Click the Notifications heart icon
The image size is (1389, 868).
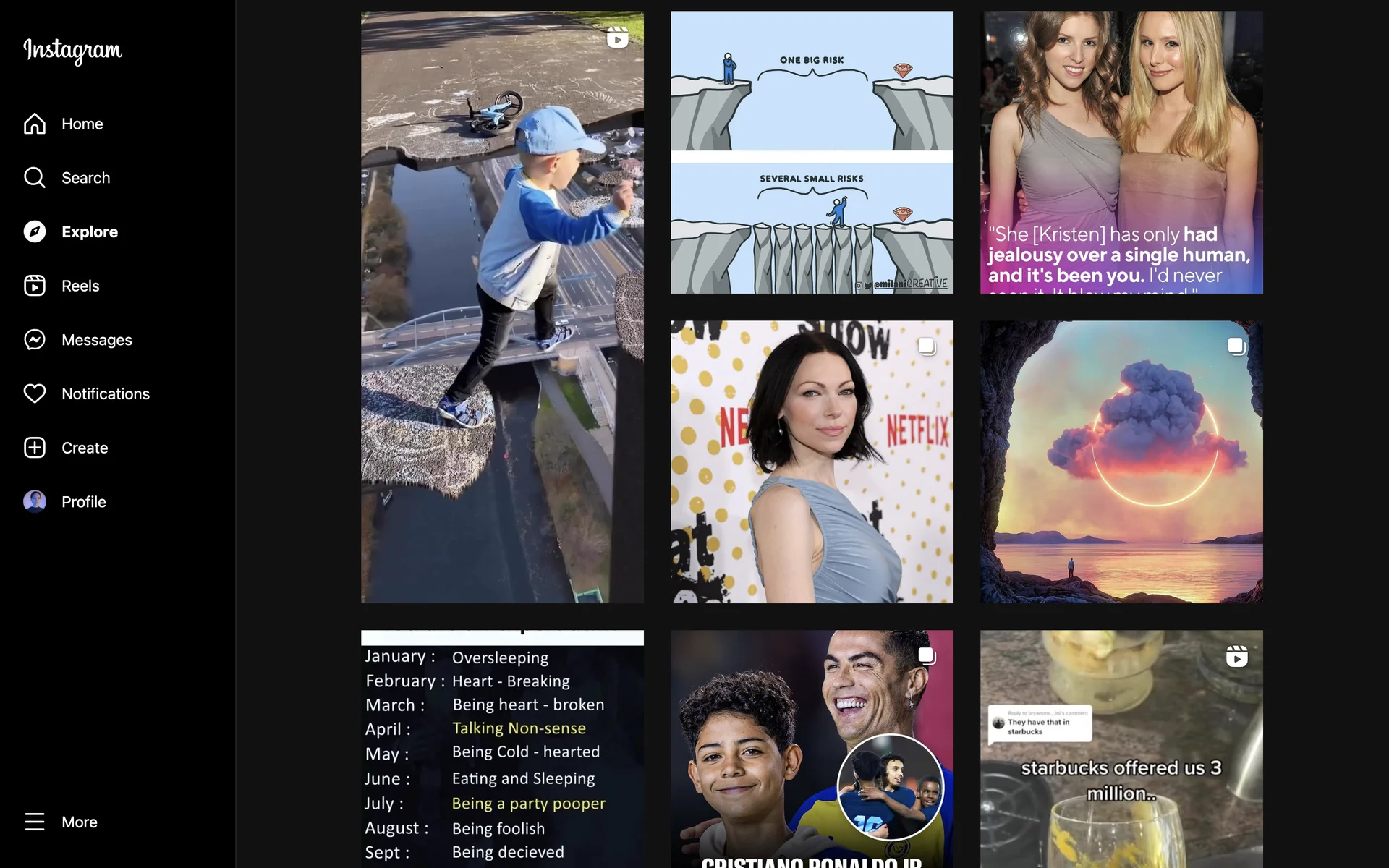34,393
